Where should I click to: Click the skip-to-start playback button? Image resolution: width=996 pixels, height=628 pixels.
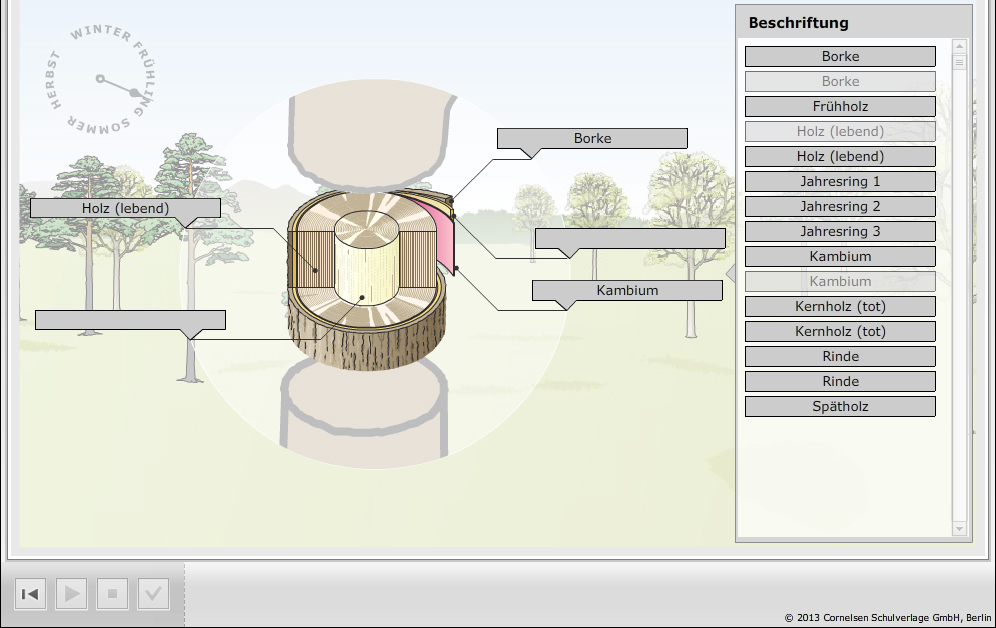click(30, 594)
